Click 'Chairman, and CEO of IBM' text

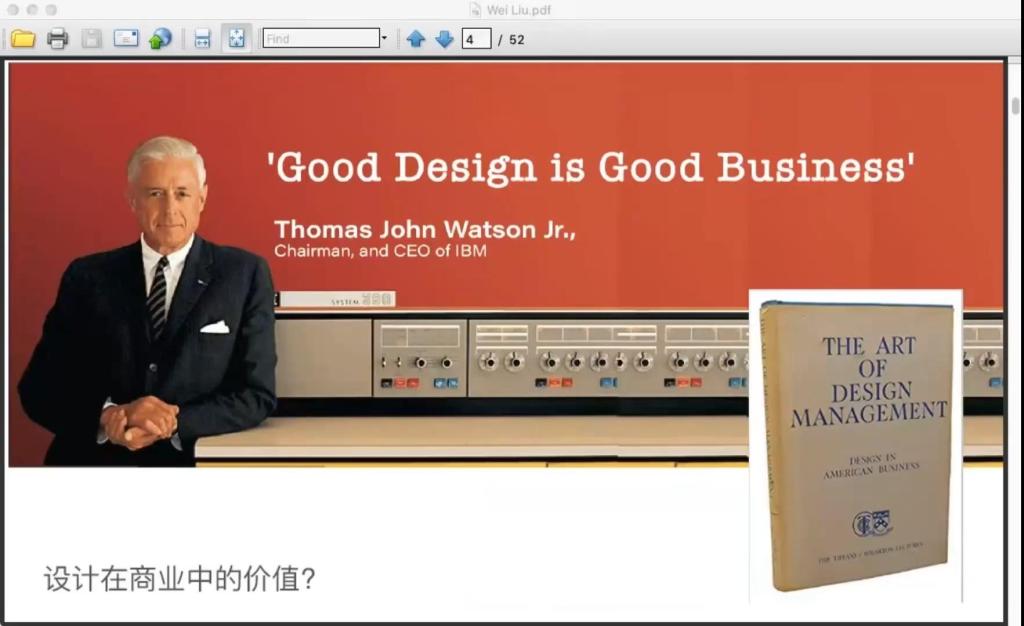point(380,251)
